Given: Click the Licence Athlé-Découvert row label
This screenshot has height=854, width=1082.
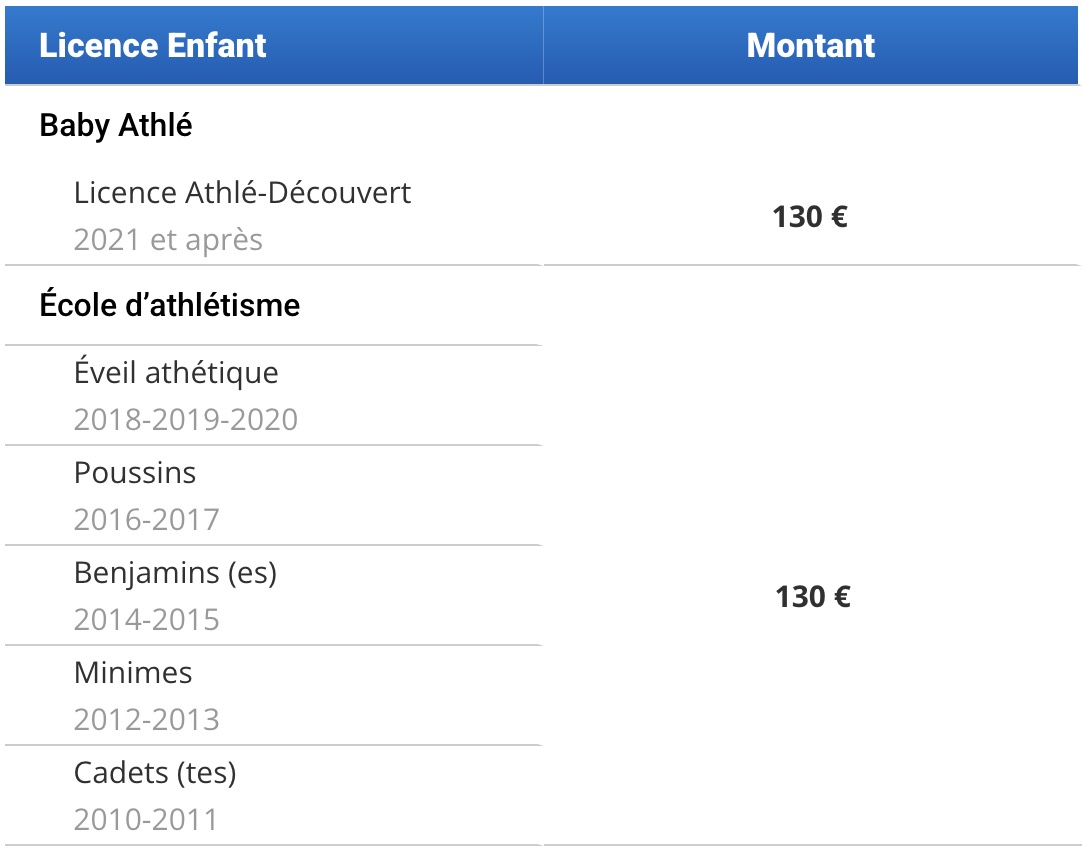Looking at the screenshot, I should (x=242, y=192).
